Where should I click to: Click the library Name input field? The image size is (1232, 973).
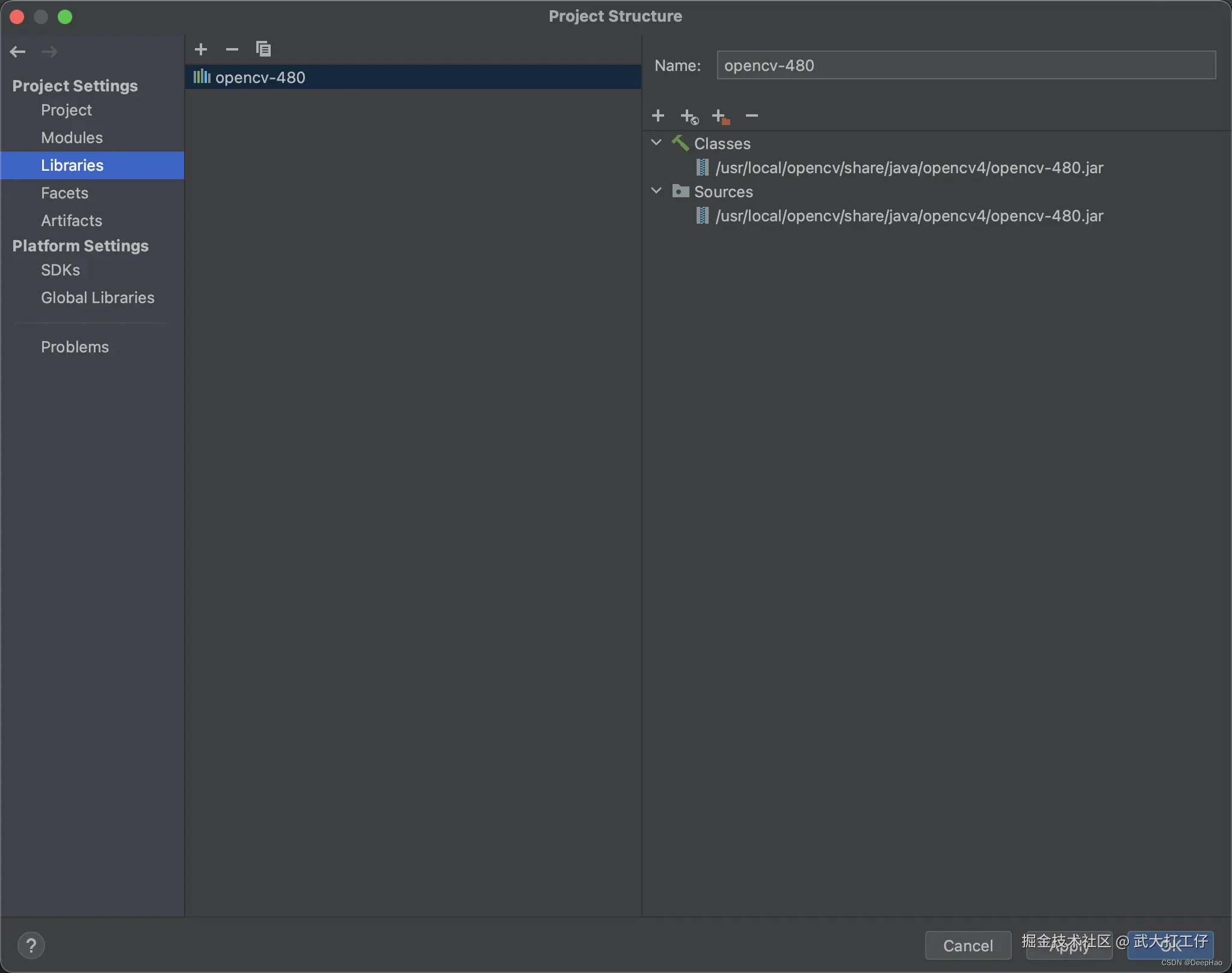coord(966,66)
